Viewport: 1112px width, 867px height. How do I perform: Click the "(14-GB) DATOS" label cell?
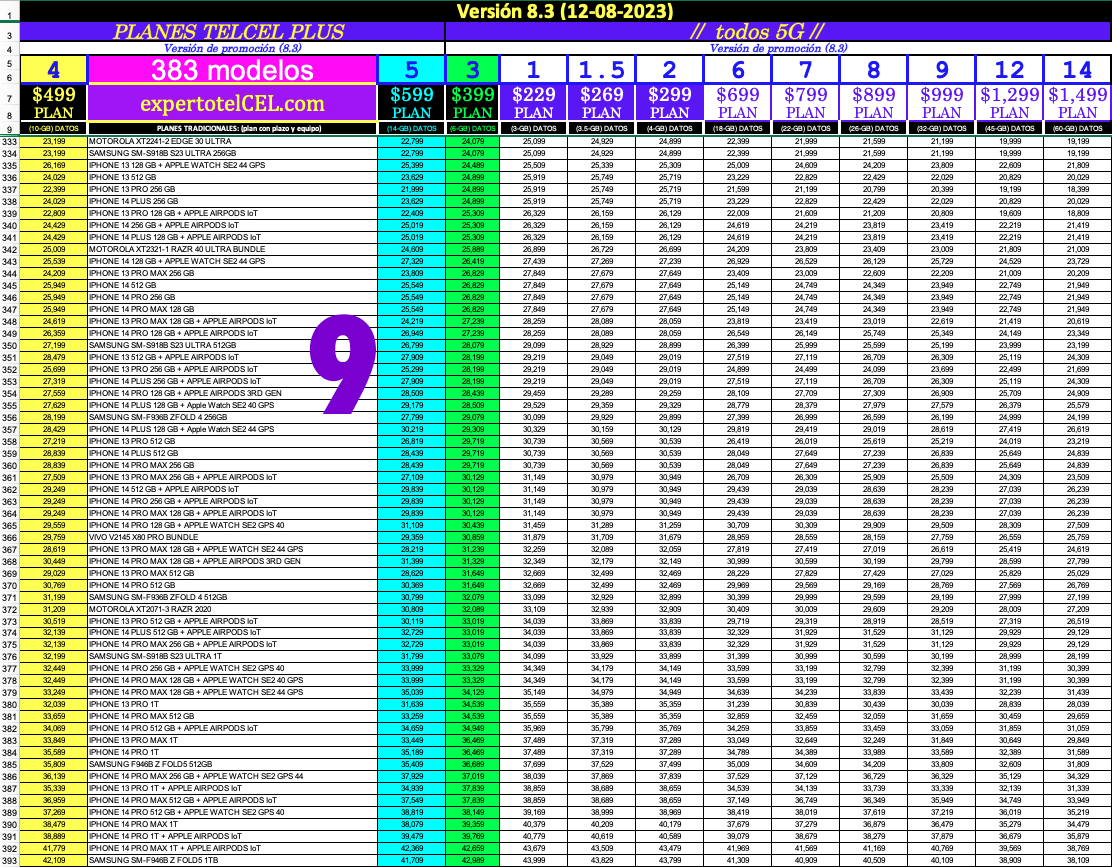point(411,128)
